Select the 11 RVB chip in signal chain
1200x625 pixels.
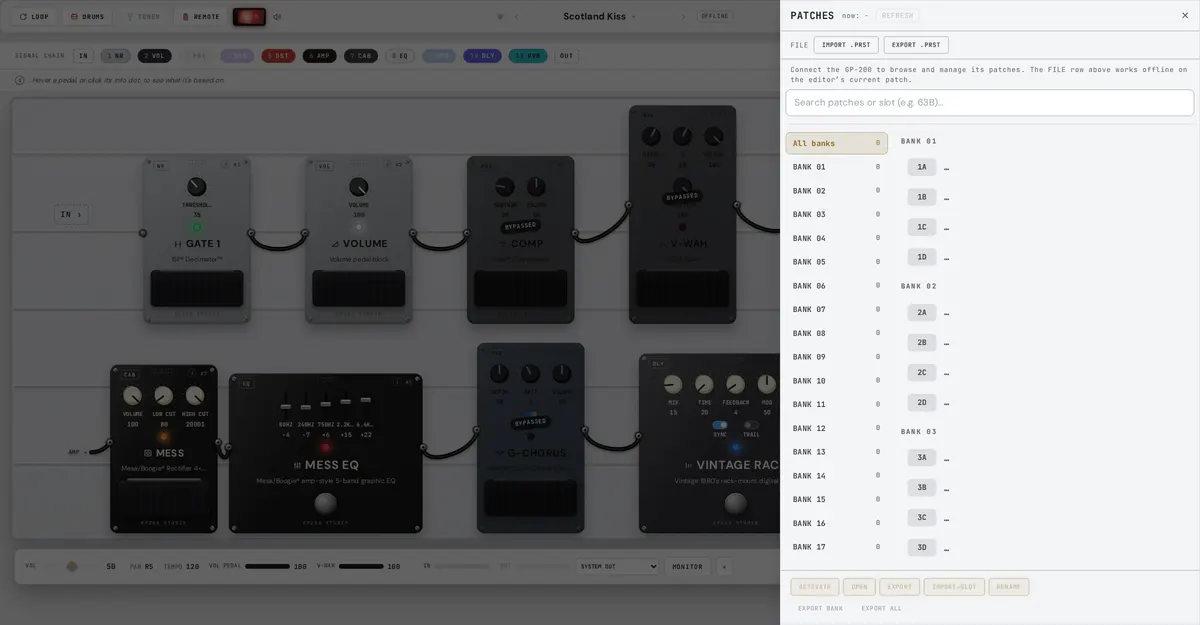pos(528,56)
